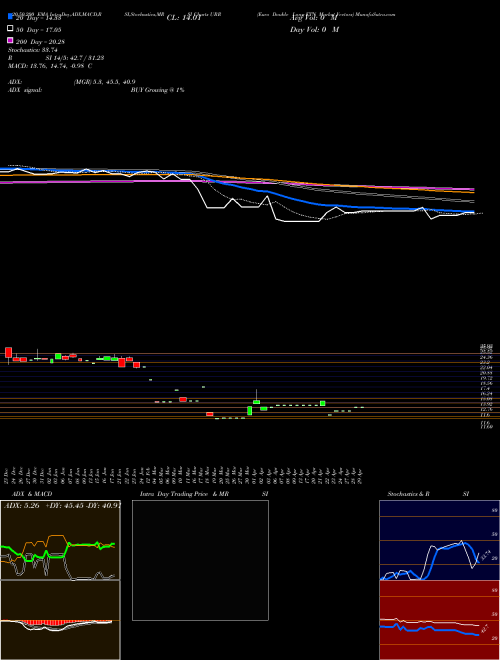Click the 'MACD: 13.76, 14.74, -0.98' readout

[x=47, y=66]
